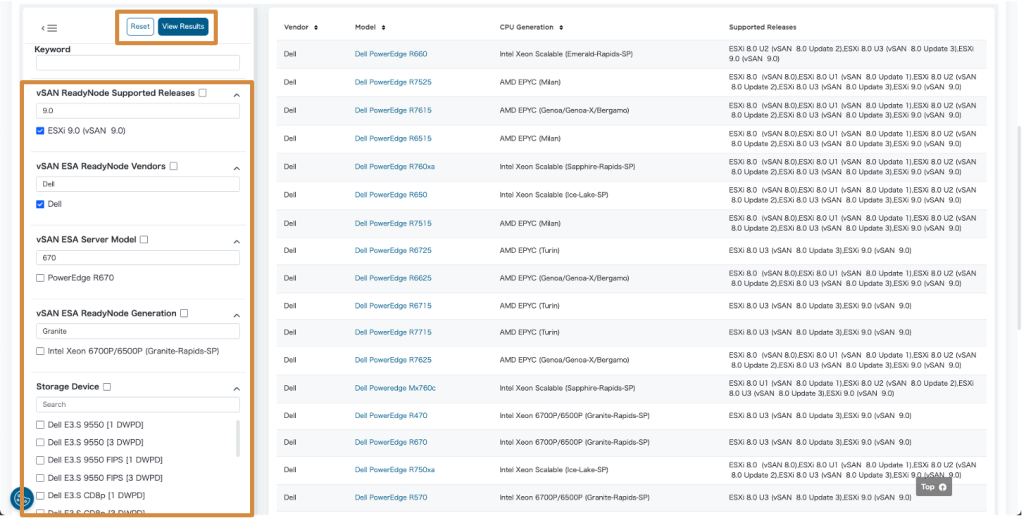Click the Supported Releases column header

pos(763,27)
